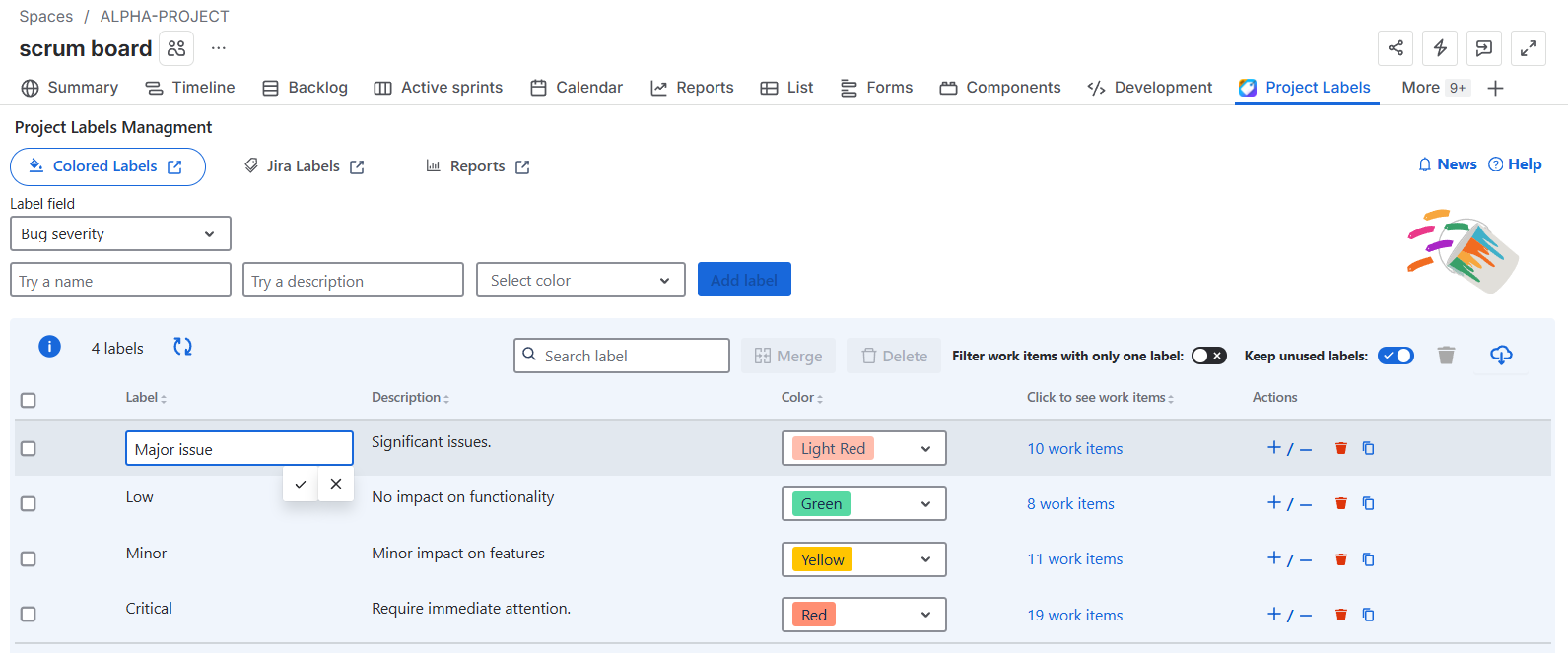The width and height of the screenshot is (1568, 653).
Task: Click the cloud download icon
Action: point(1501,355)
